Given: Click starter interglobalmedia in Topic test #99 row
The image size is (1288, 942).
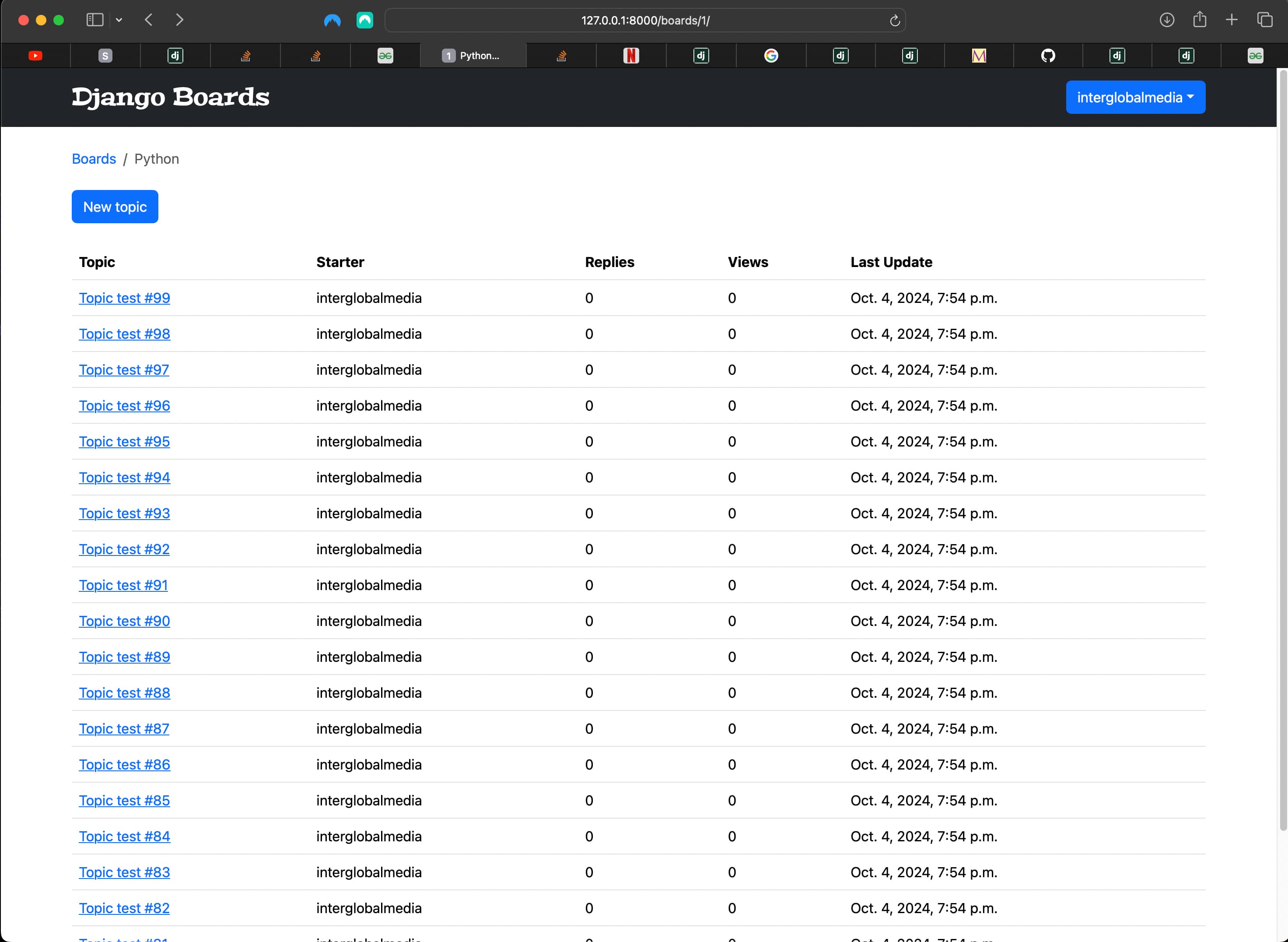Looking at the screenshot, I should (x=369, y=298).
